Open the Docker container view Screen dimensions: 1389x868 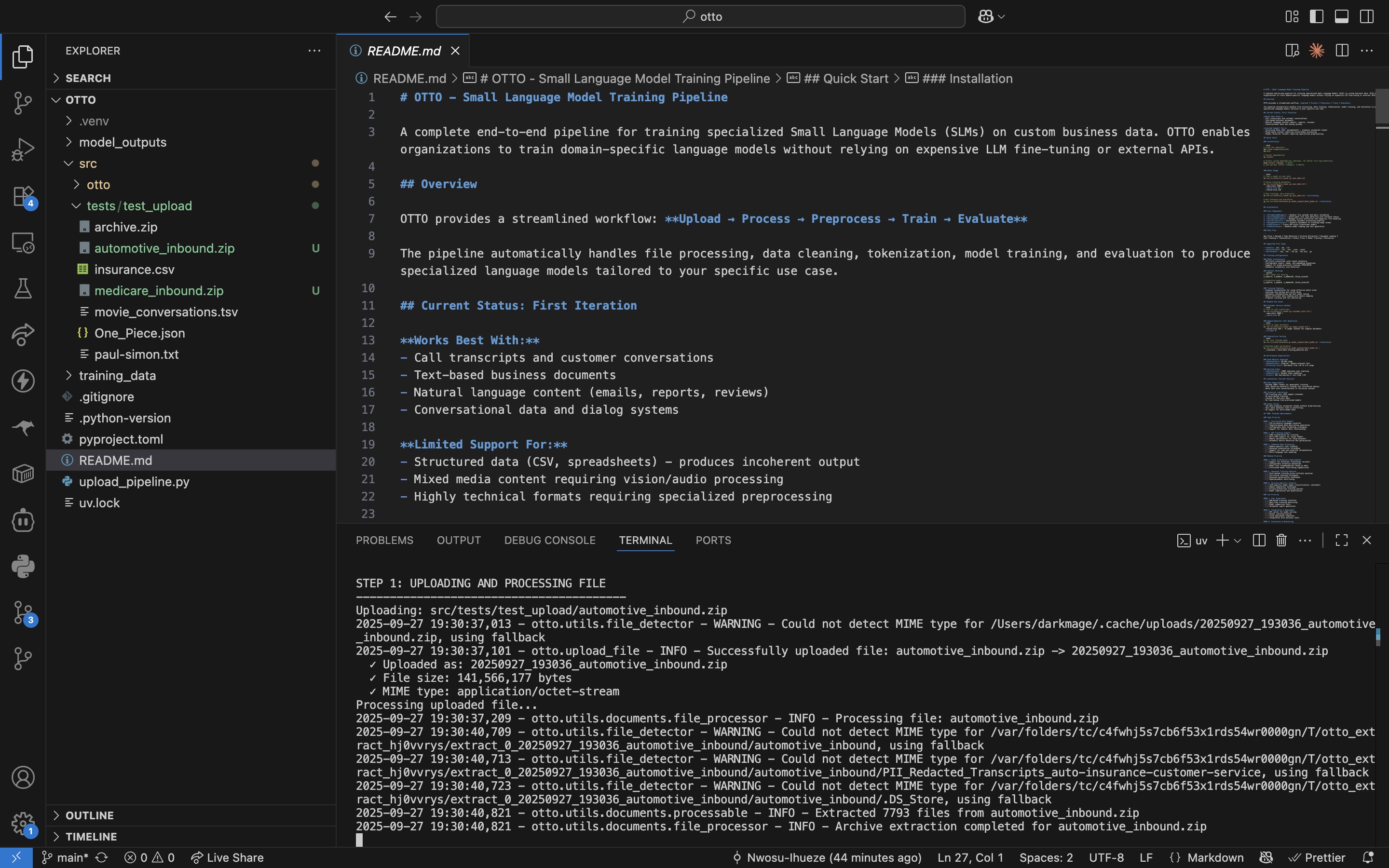pyautogui.click(x=23, y=473)
